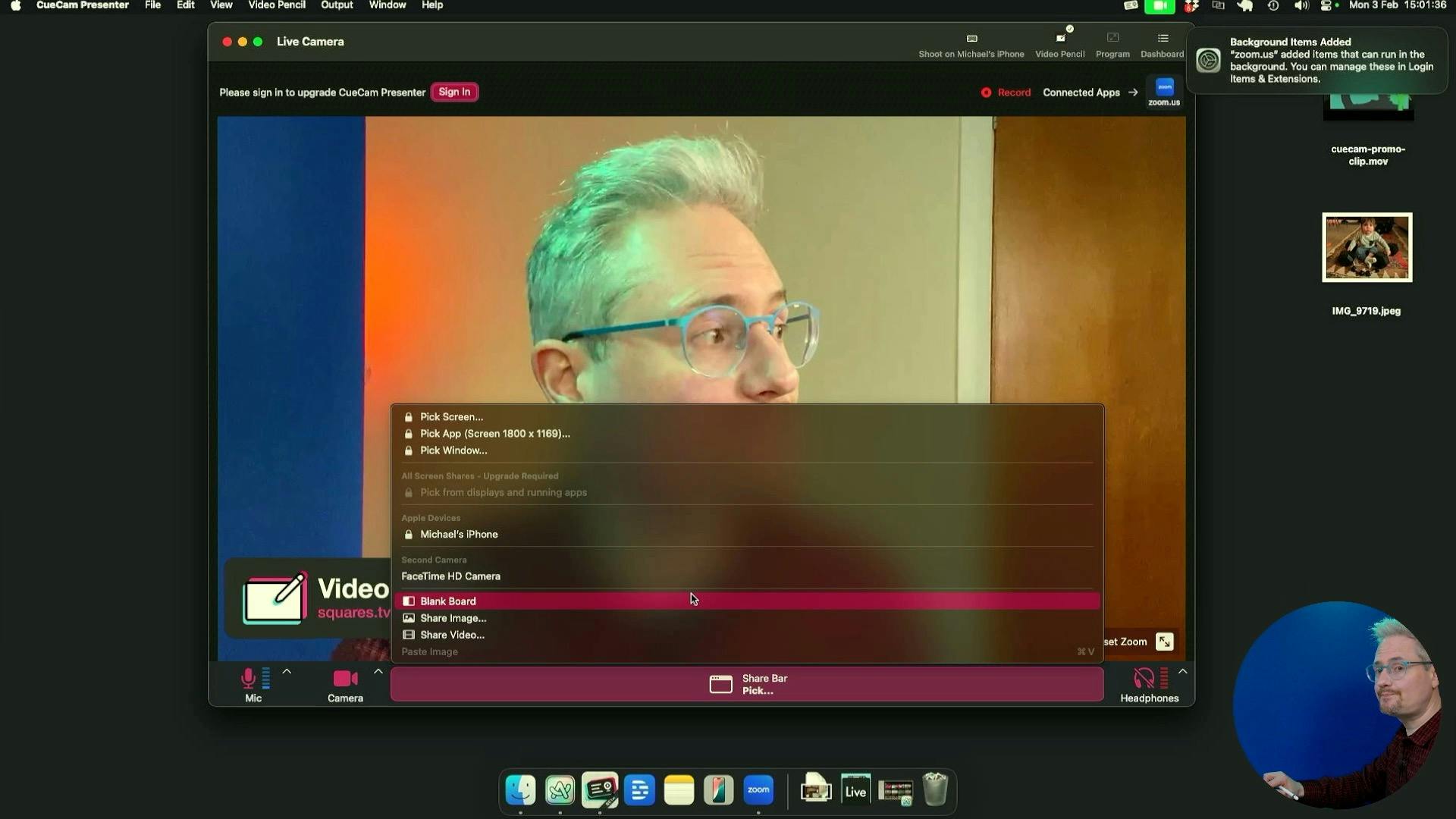
Task: Open the blue striped D app in Dock
Action: pos(639,790)
